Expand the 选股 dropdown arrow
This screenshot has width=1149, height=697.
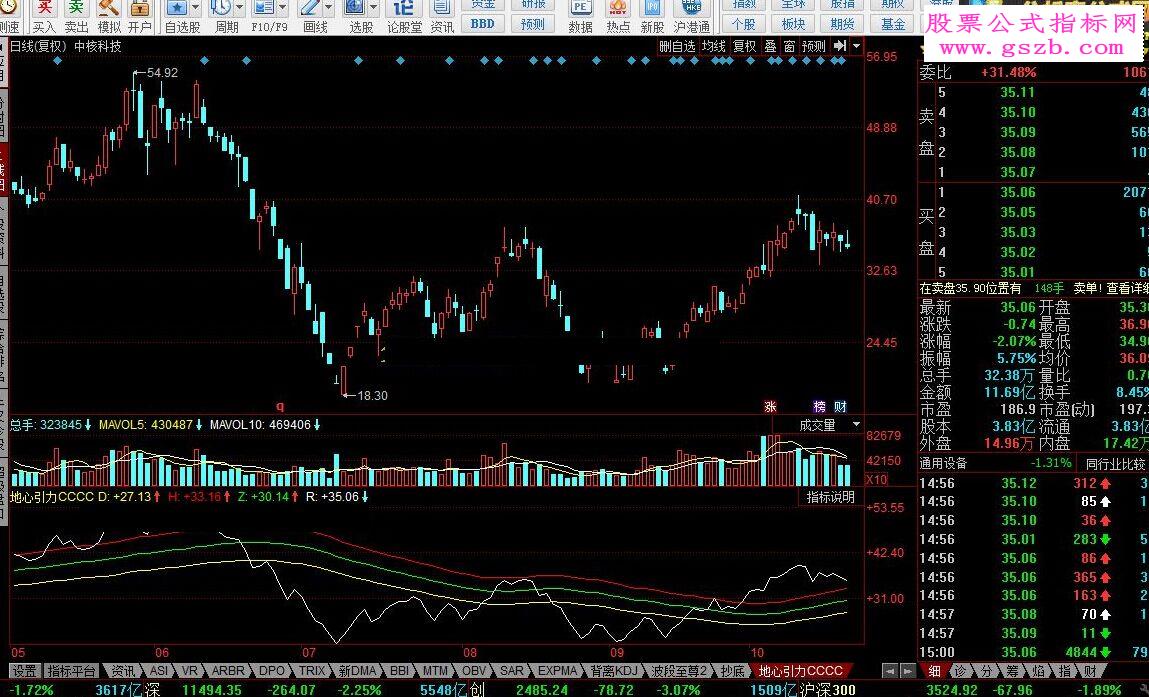(374, 9)
